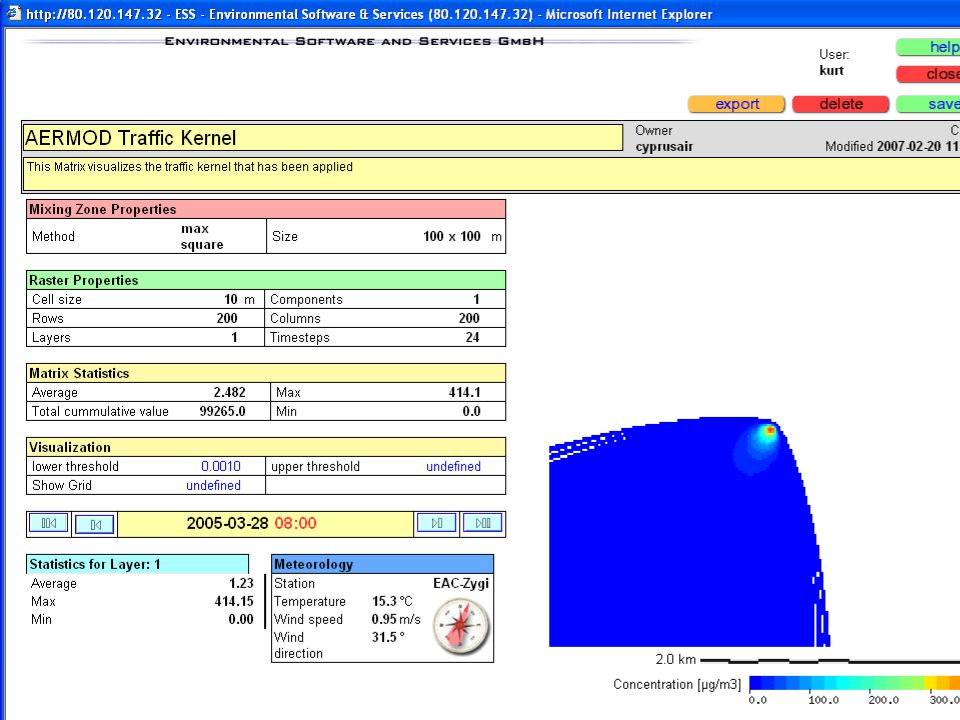Click the Columns value 200
This screenshot has height=720, width=960.
[469, 318]
